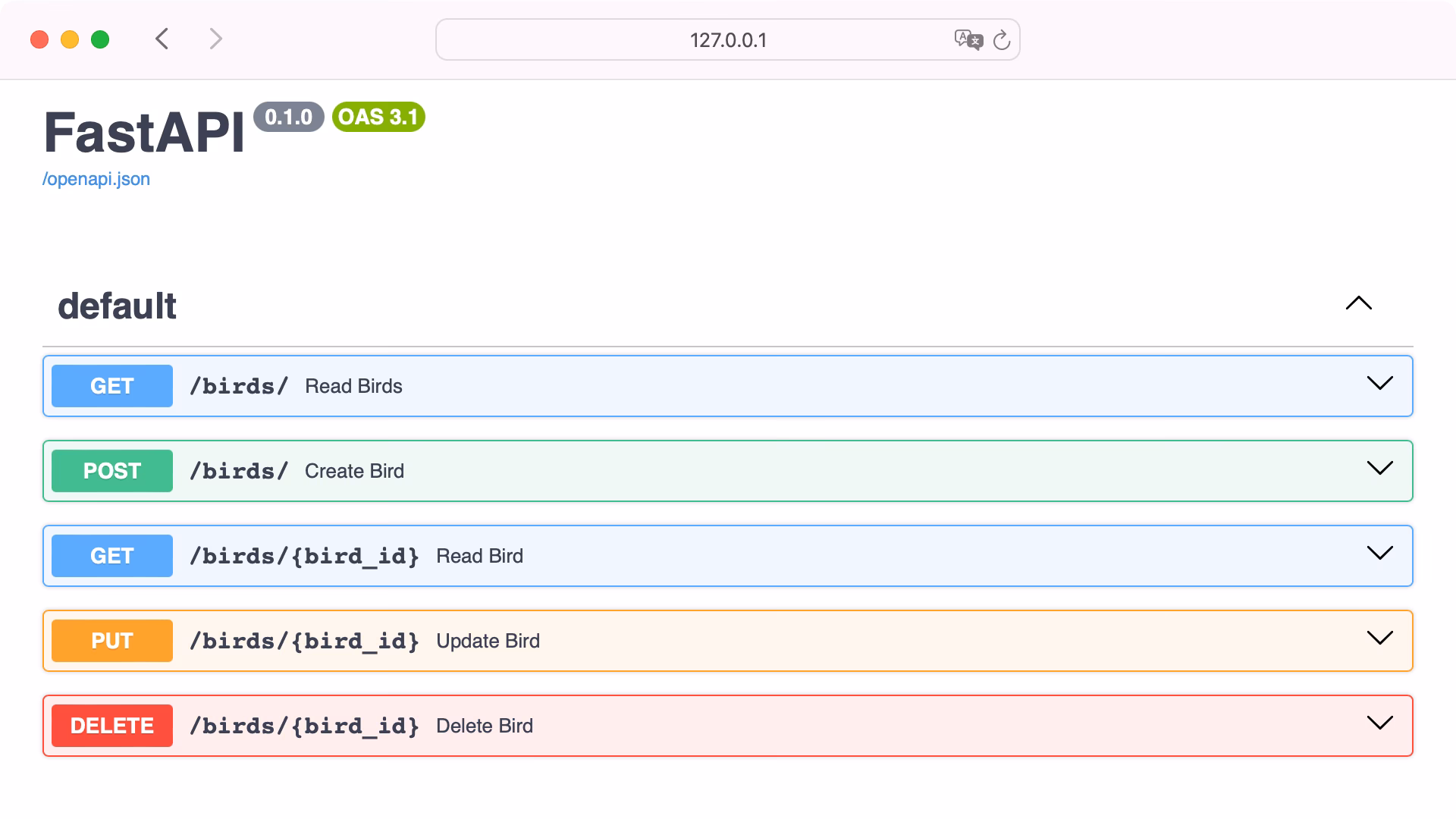Click inside the browser address bar
1456x819 pixels.
click(727, 39)
